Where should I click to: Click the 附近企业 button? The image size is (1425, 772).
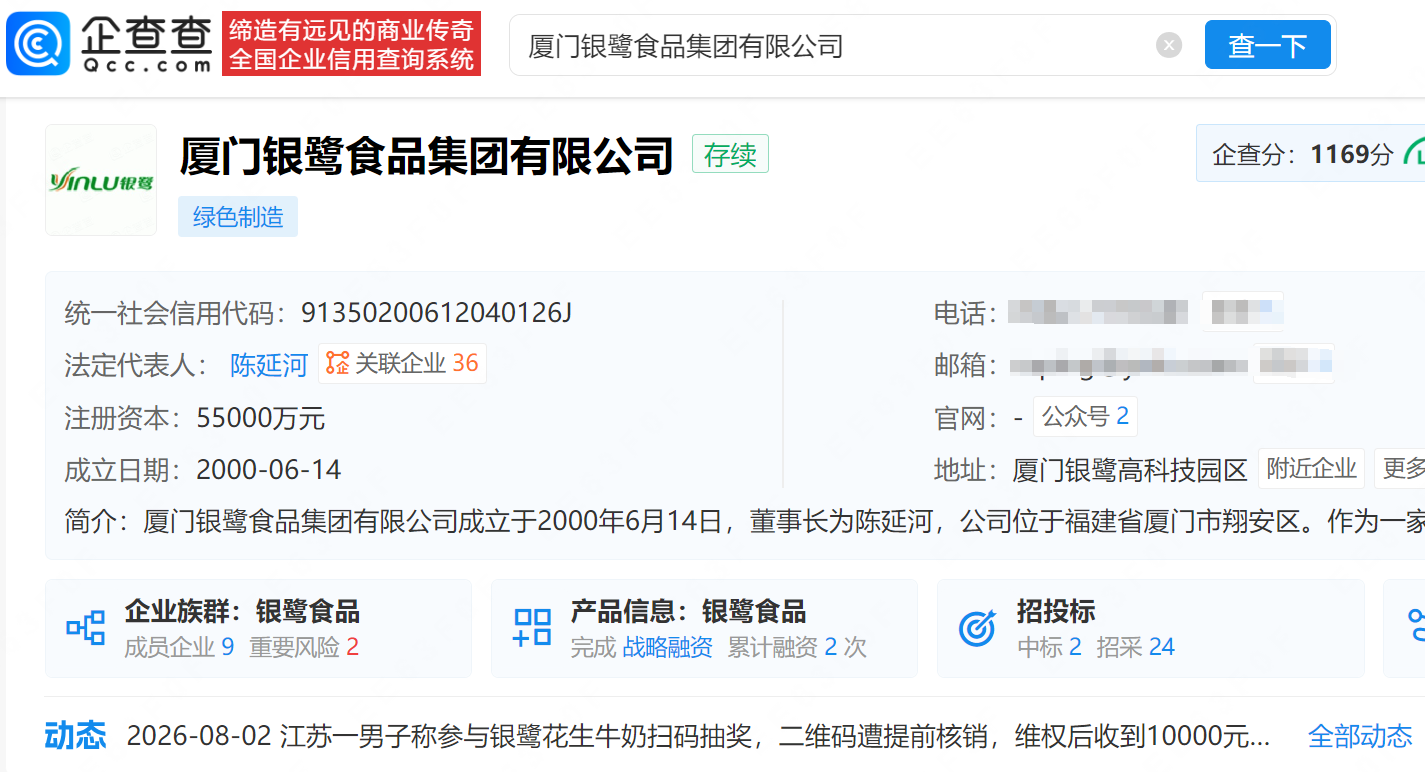1312,468
